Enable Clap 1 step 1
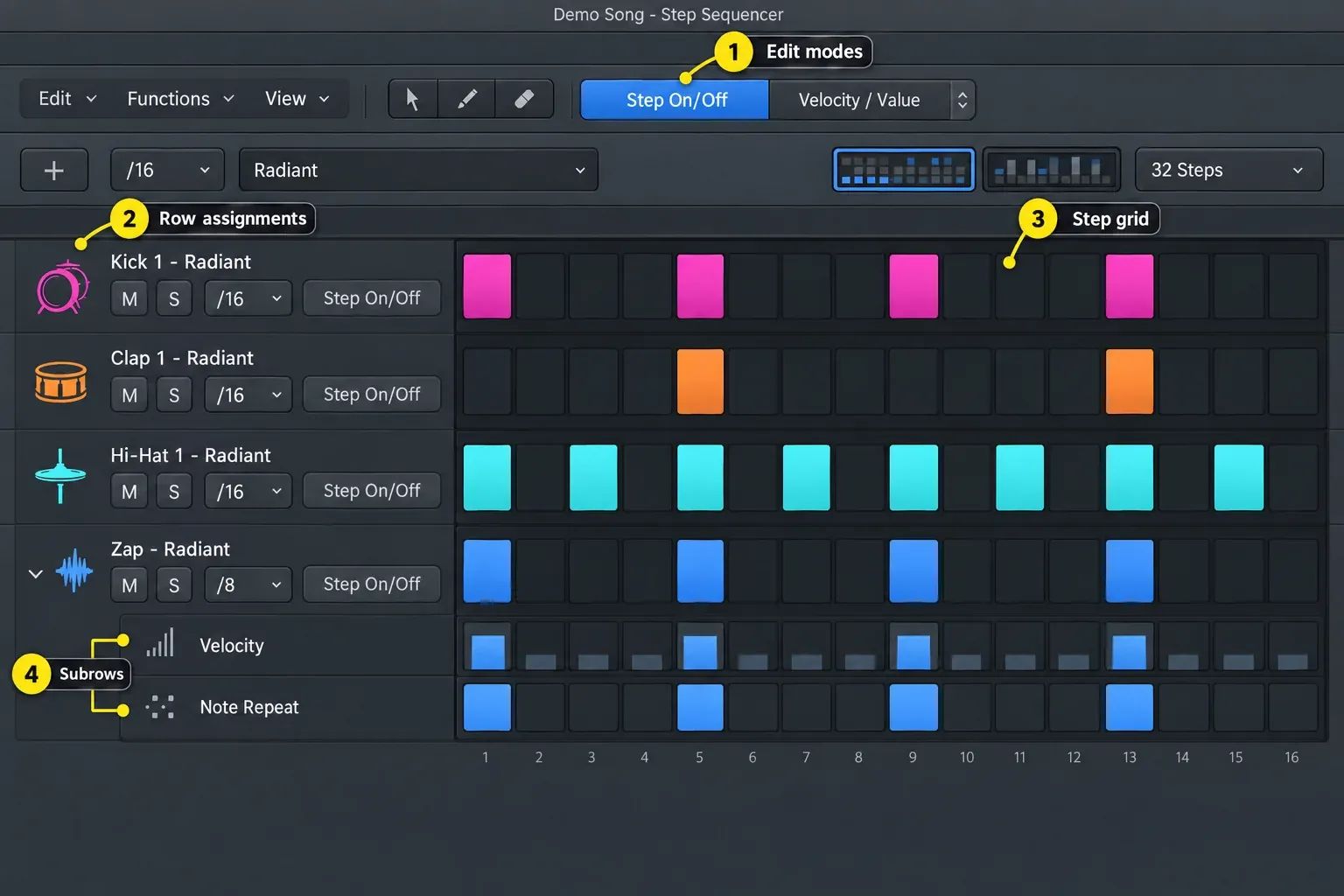The height and width of the screenshot is (896, 1344). pos(487,381)
